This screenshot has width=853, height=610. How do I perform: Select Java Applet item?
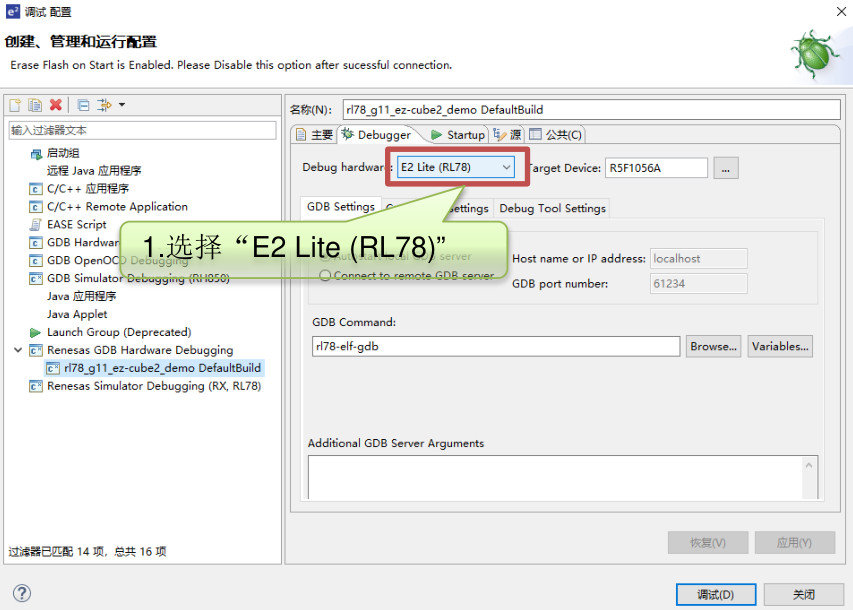(x=77, y=315)
